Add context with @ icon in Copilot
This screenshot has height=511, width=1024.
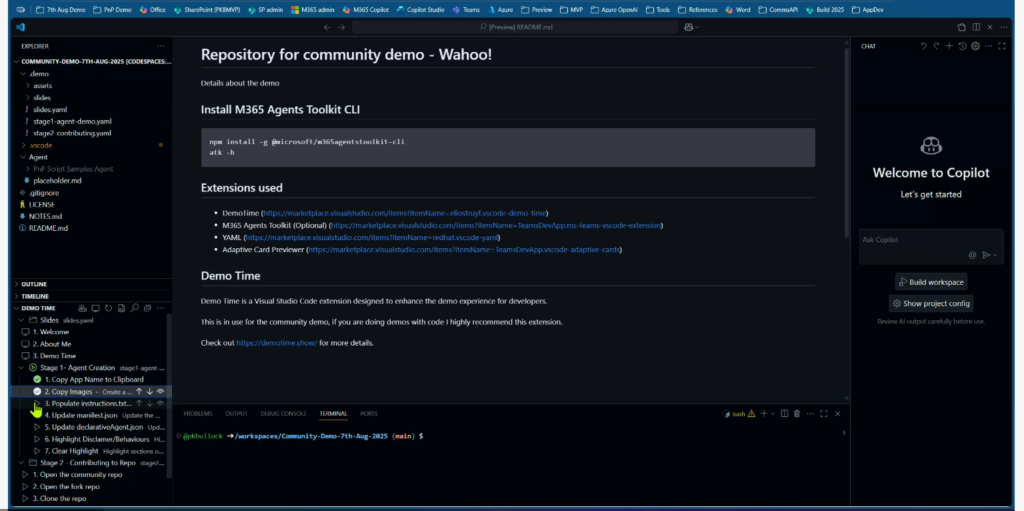coord(972,255)
